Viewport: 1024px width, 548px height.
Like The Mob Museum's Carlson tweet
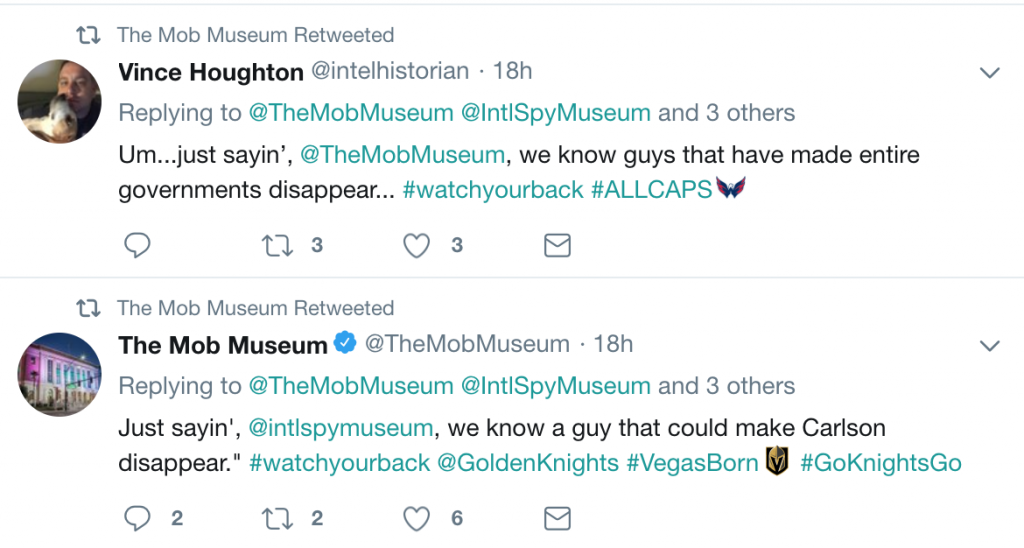point(416,519)
